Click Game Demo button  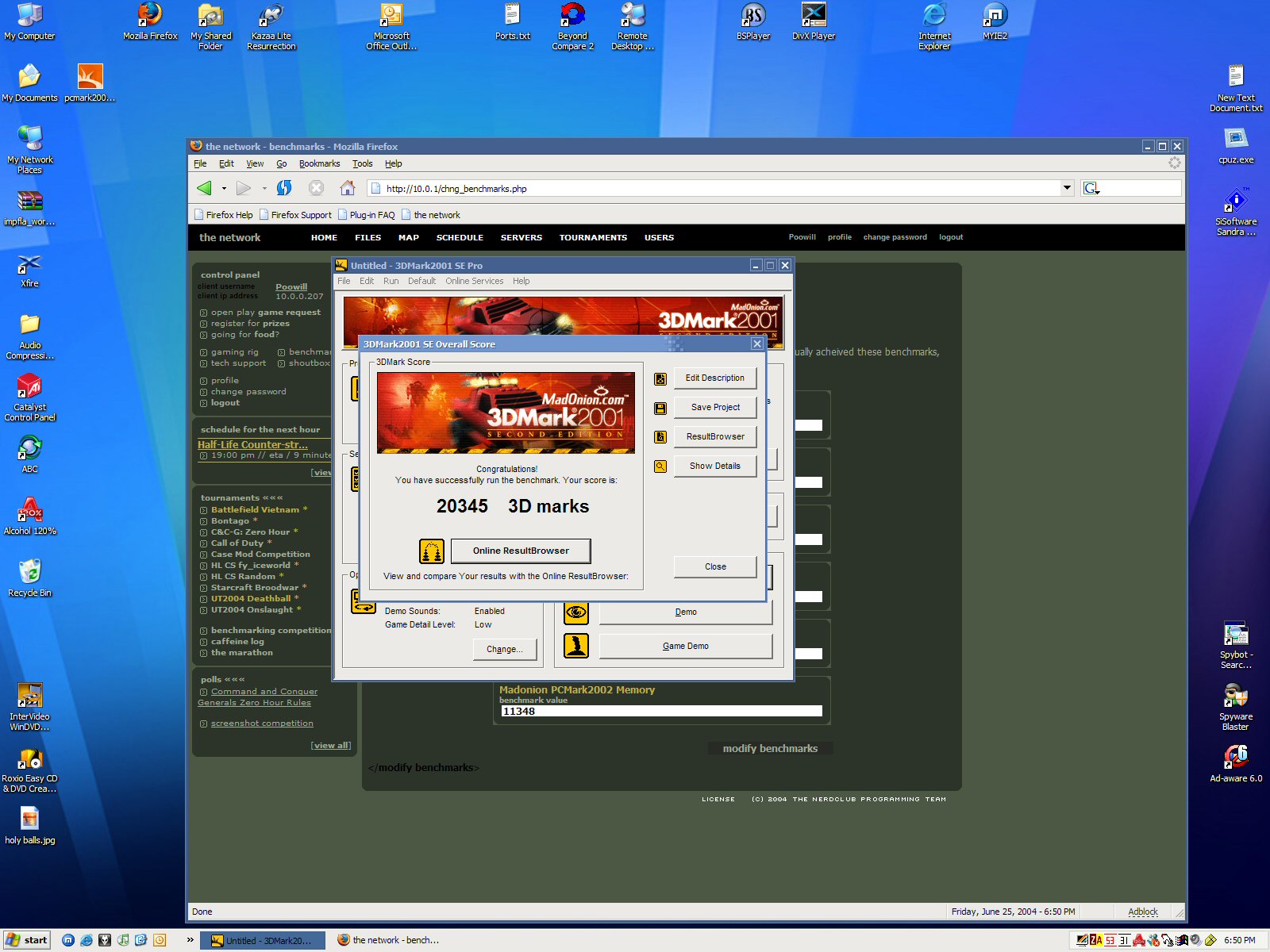tap(686, 646)
